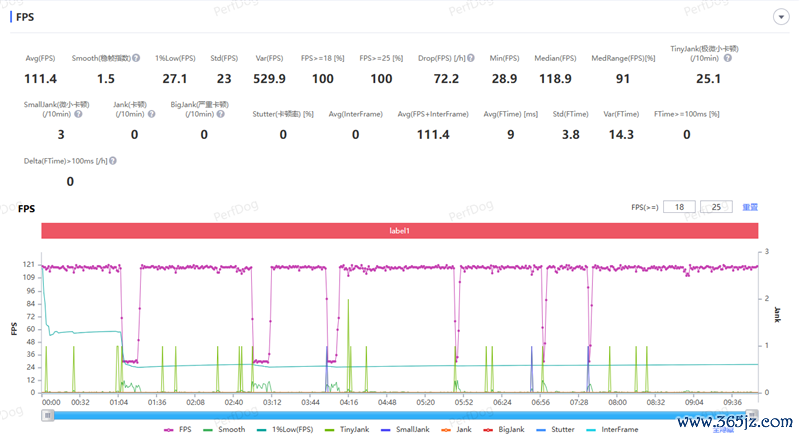Hide the SmallJank series via legend
Viewport: 800px width, 437px height.
click(x=405, y=430)
